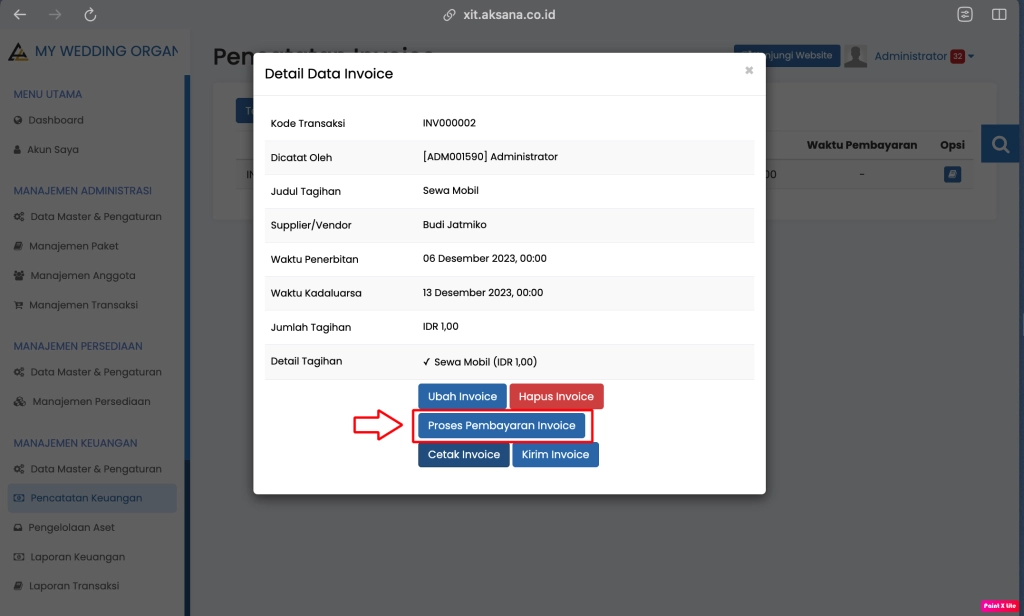The image size is (1024, 616).
Task: Click Cetak Invoice button
Action: [463, 455]
